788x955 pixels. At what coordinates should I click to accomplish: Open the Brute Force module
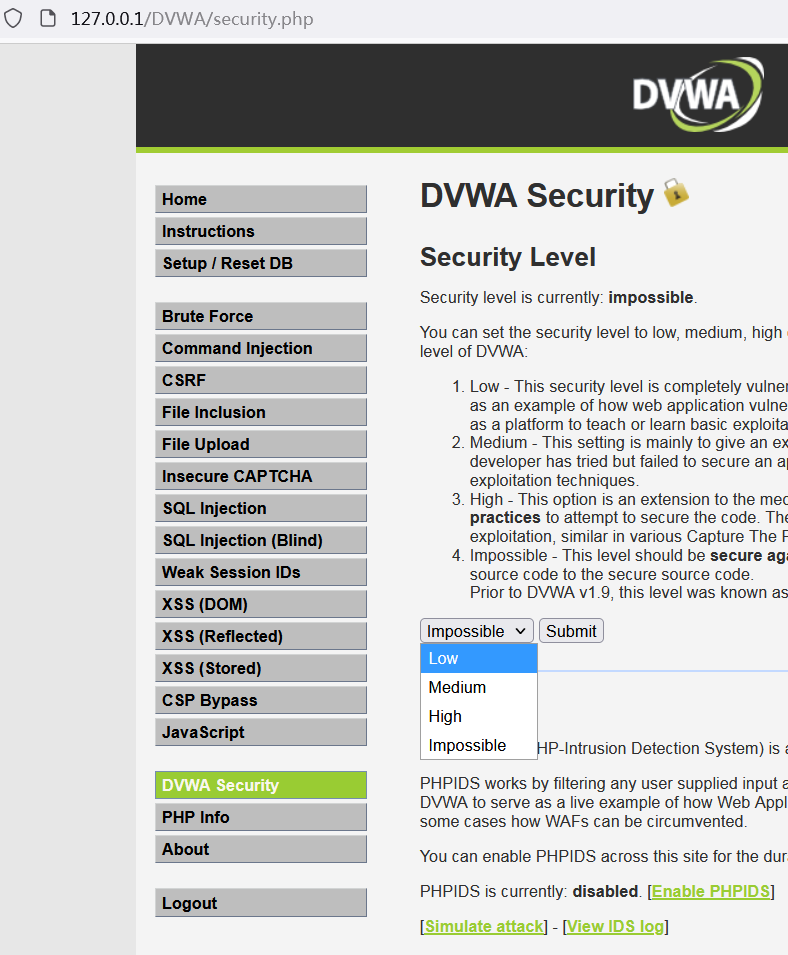coord(261,316)
